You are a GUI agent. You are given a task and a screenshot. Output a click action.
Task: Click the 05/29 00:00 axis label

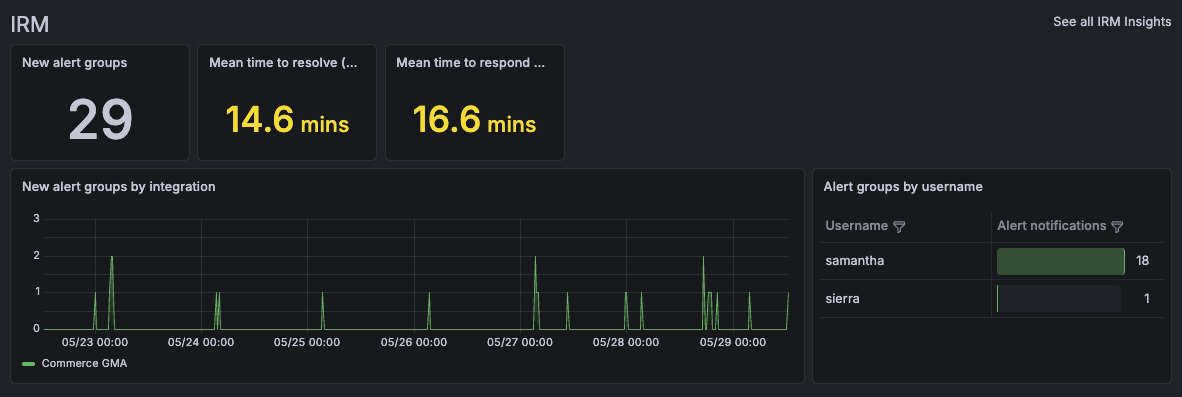(733, 342)
